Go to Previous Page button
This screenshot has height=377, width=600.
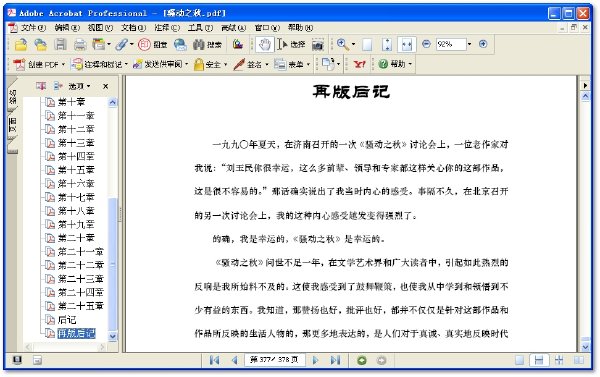235,360
